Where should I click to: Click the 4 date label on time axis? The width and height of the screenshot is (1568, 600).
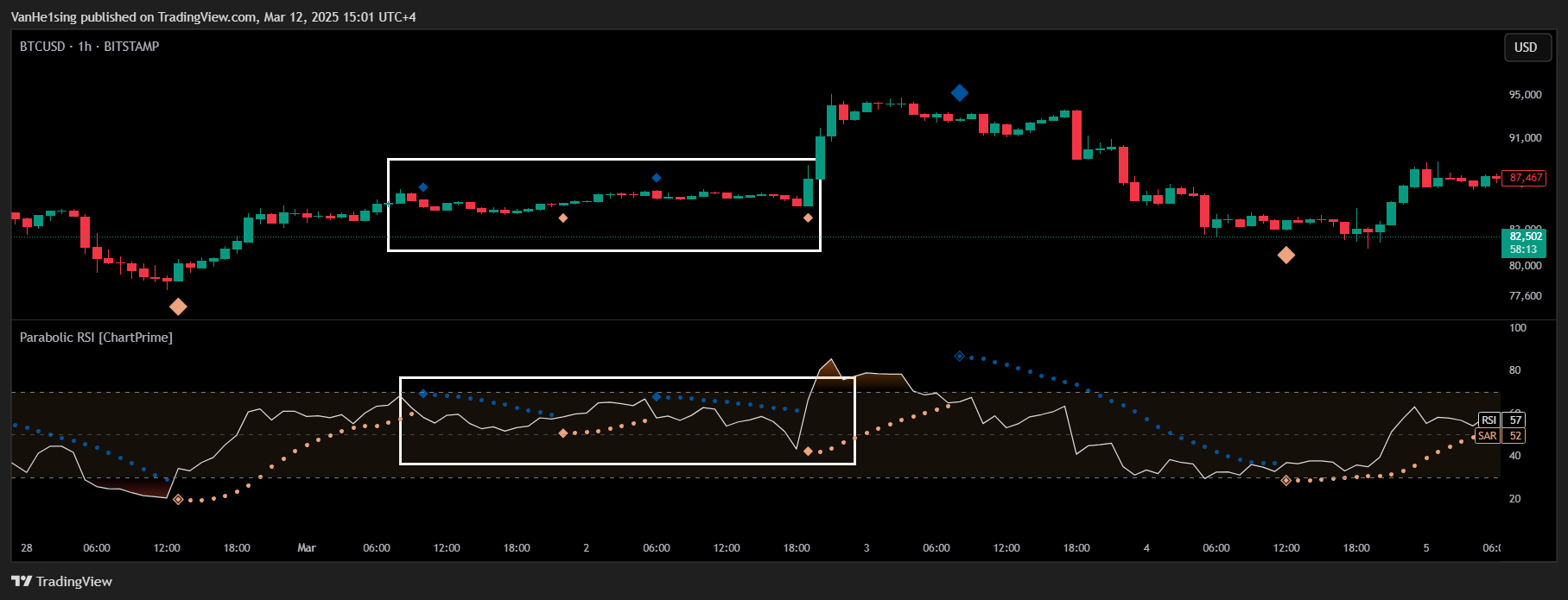pos(1146,548)
